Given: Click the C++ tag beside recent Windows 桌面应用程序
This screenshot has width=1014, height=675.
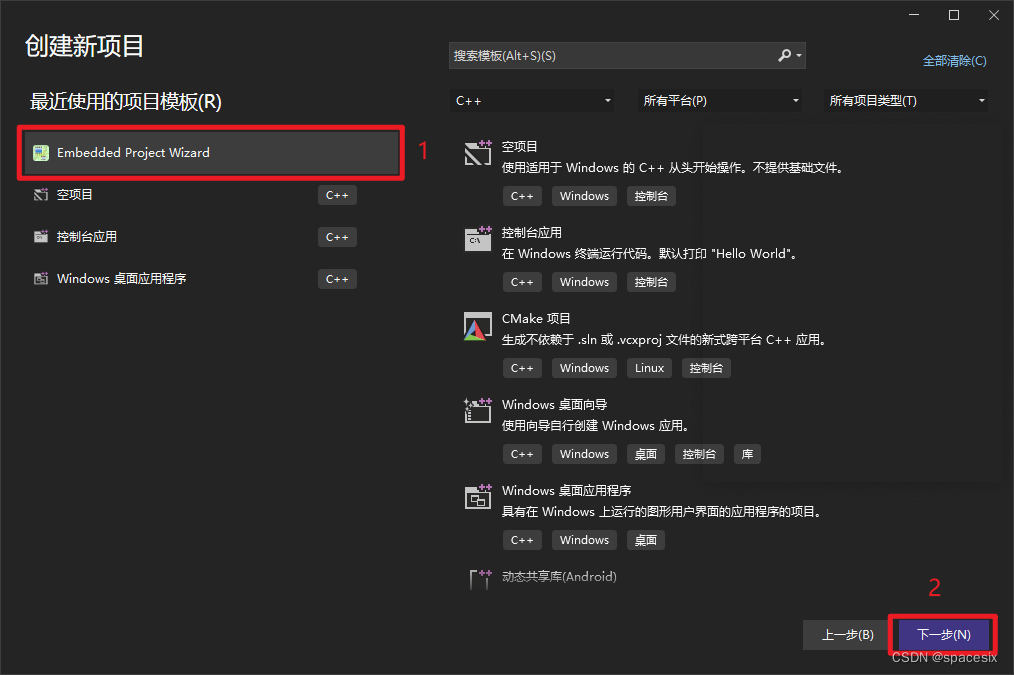Looking at the screenshot, I should tap(337, 279).
